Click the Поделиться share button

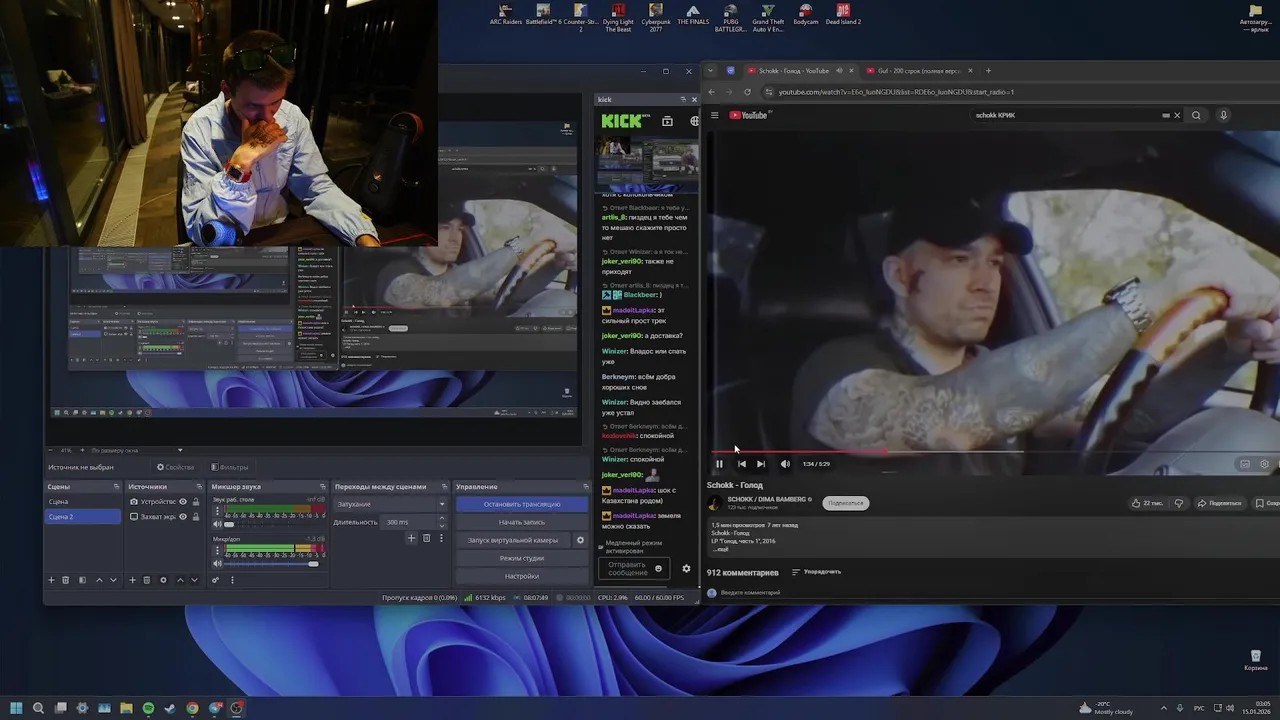1220,503
